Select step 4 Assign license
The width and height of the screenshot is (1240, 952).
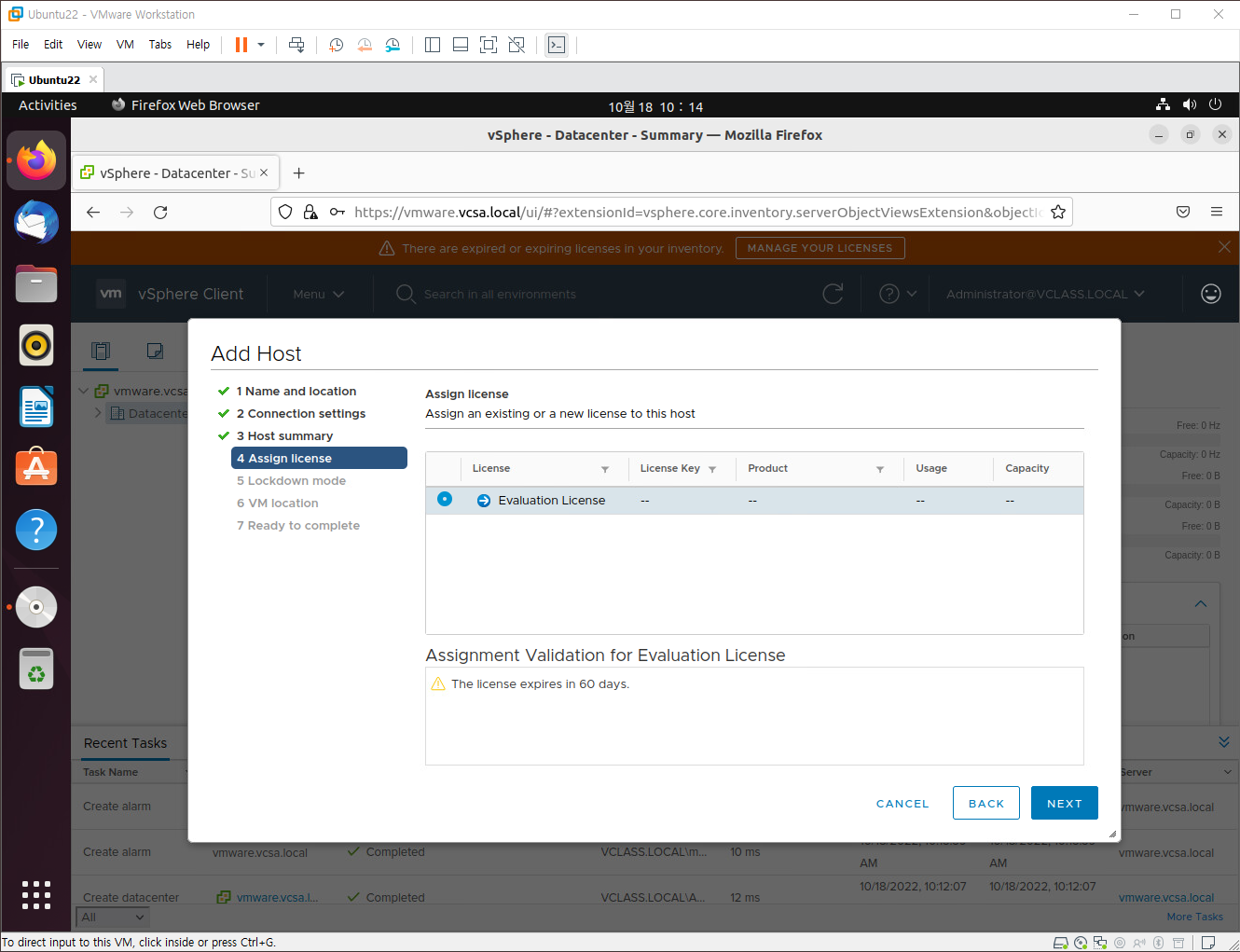coord(319,458)
